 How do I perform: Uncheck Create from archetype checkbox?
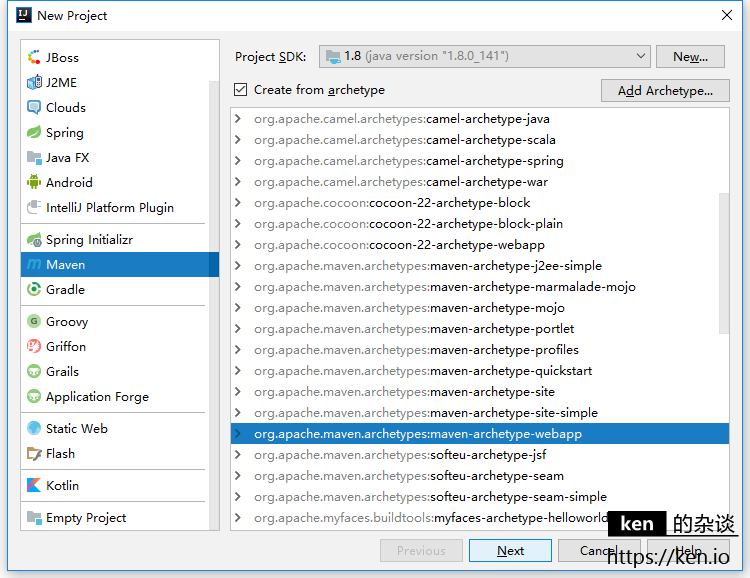(241, 89)
